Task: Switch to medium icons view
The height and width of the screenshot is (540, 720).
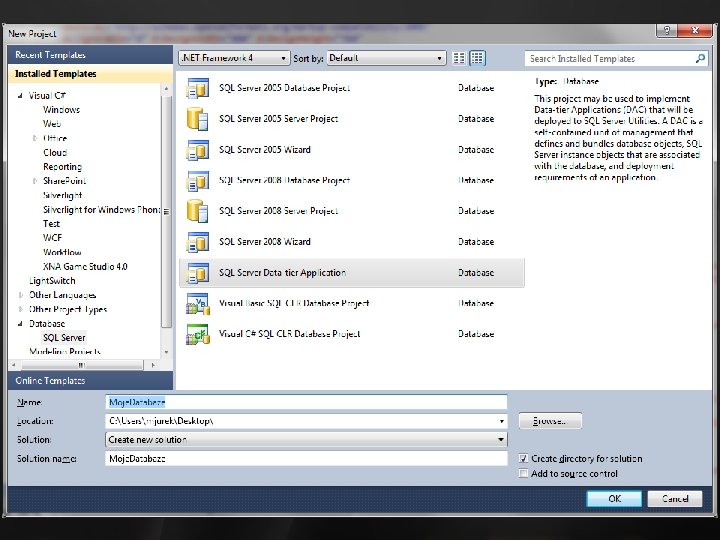Action: coord(477,58)
